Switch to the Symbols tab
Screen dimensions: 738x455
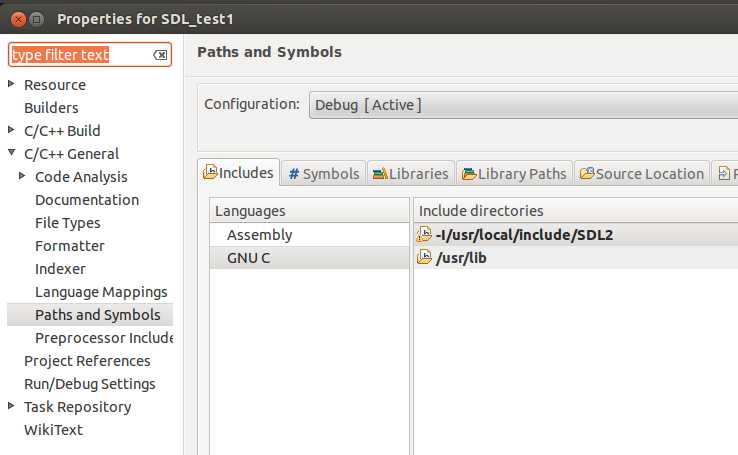[x=323, y=174]
